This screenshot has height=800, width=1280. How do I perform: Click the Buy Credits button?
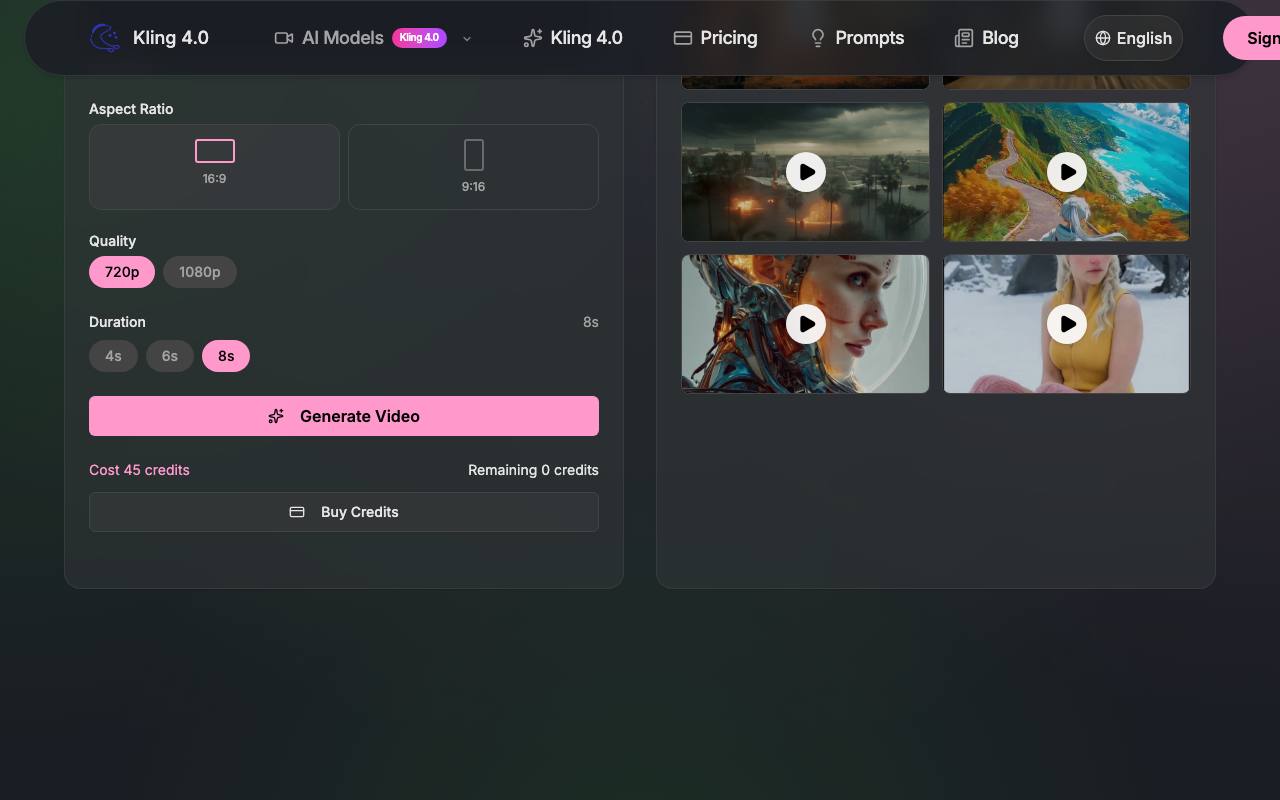point(344,512)
